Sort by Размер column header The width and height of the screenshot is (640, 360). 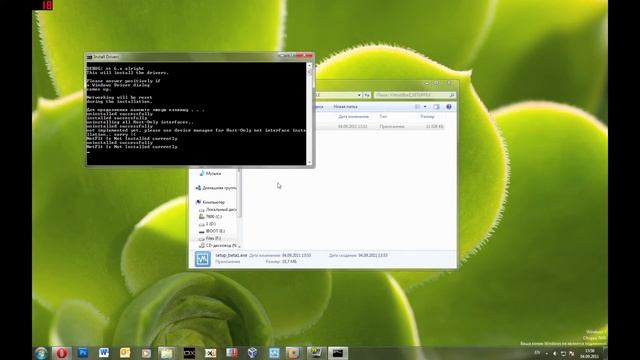click(427, 117)
